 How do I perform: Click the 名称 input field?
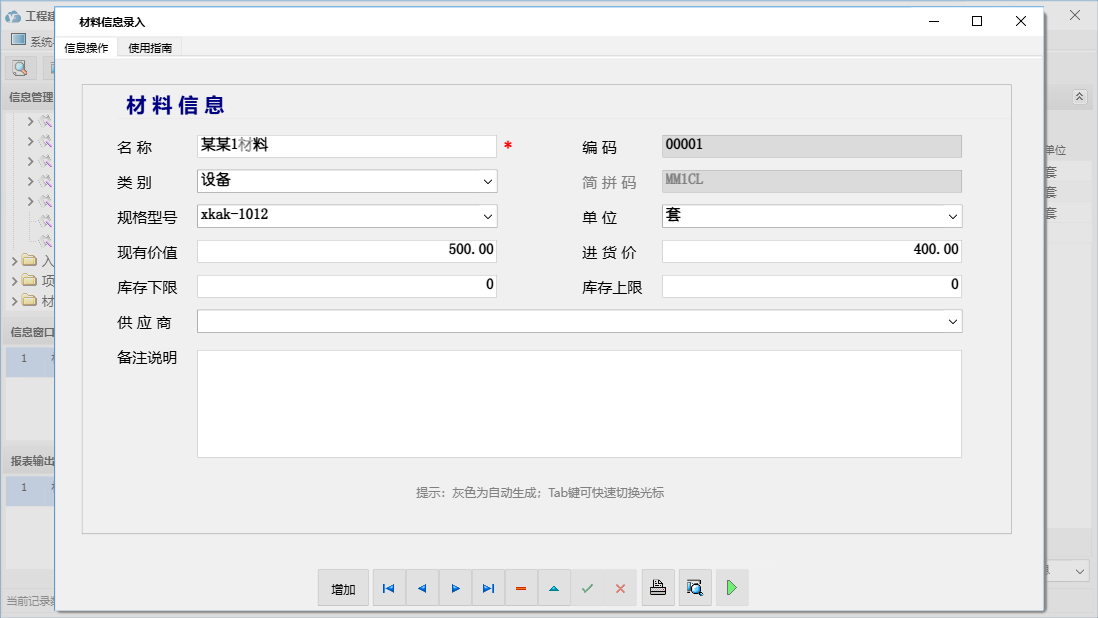pyautogui.click(x=346, y=146)
